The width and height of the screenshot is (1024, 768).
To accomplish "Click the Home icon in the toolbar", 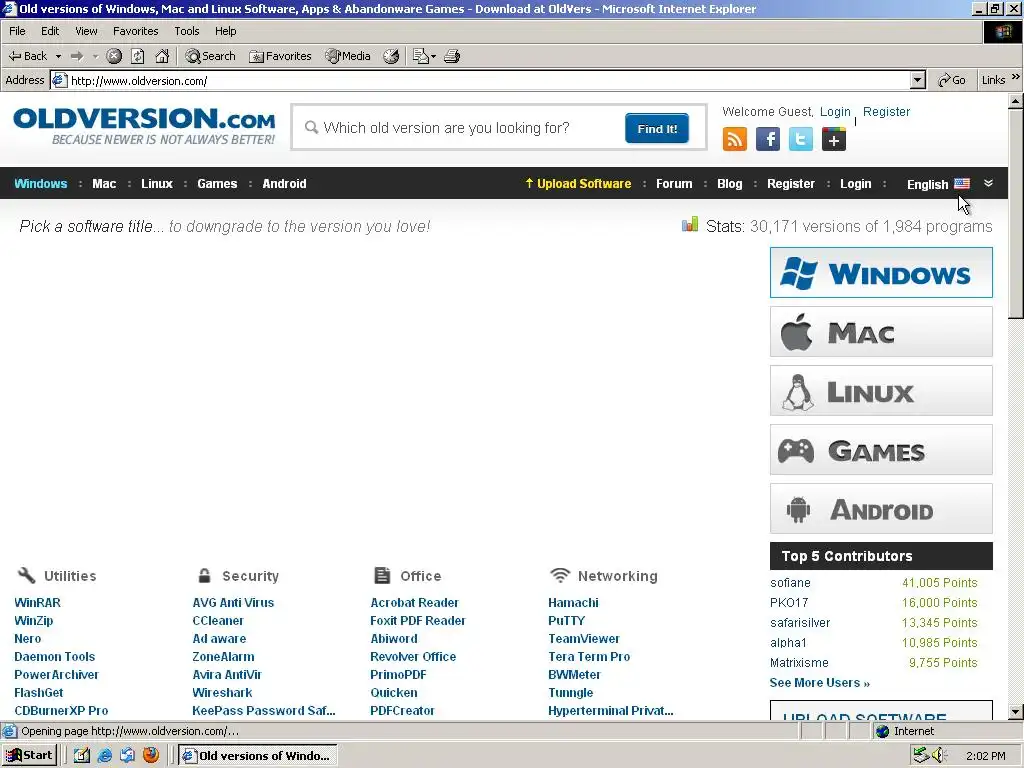I will [x=162, y=56].
